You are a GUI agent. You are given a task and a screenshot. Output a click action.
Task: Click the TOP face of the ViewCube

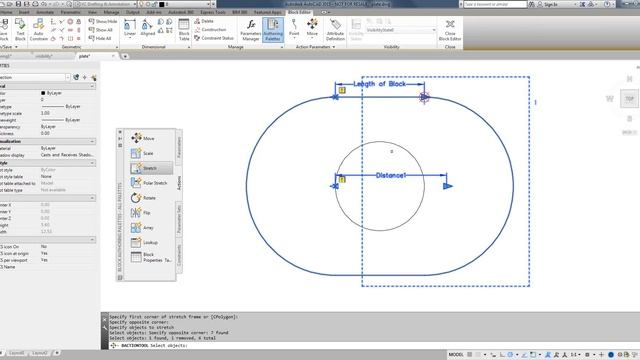pyautogui.click(x=629, y=99)
